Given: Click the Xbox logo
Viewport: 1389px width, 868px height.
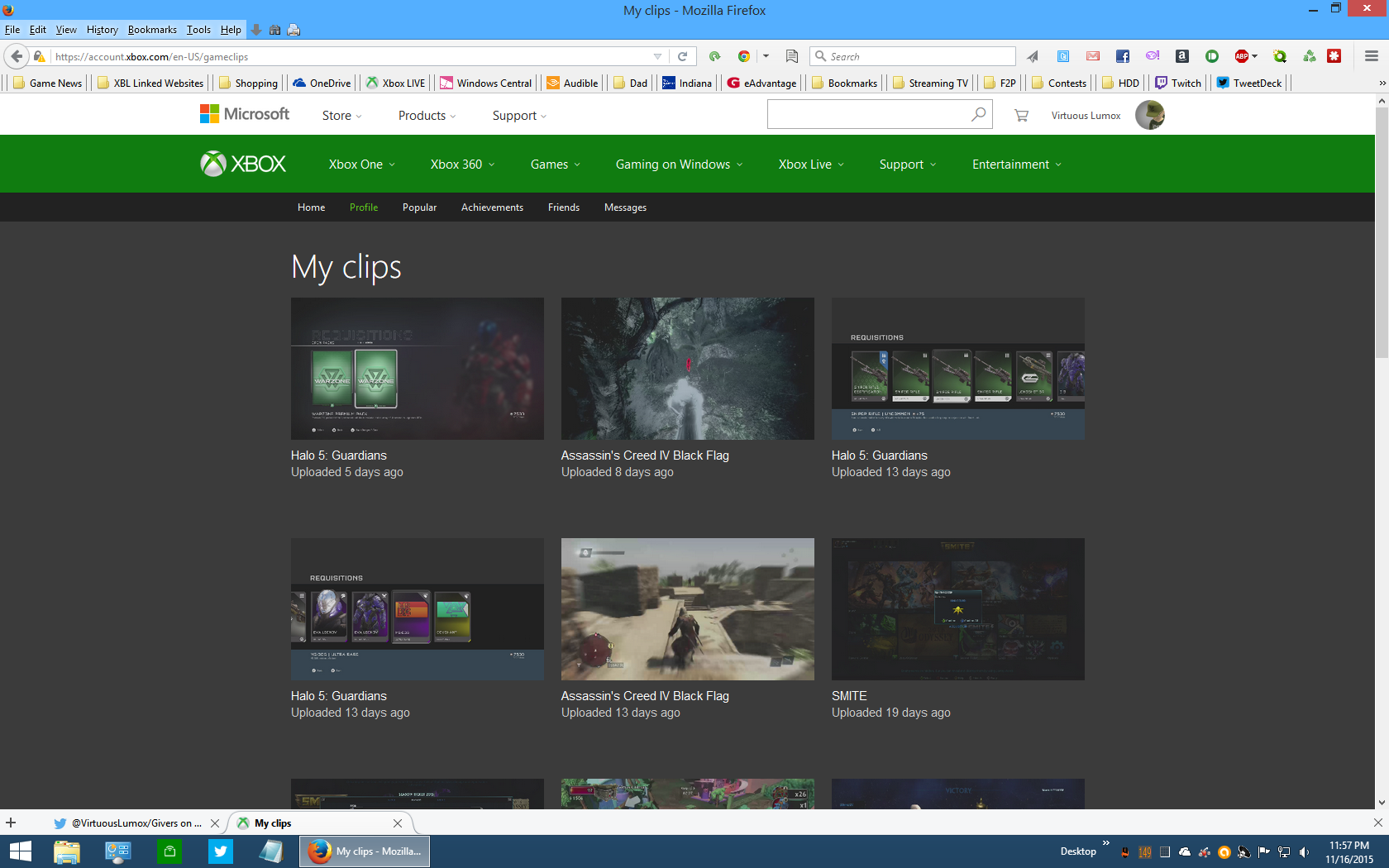Looking at the screenshot, I should (x=243, y=164).
